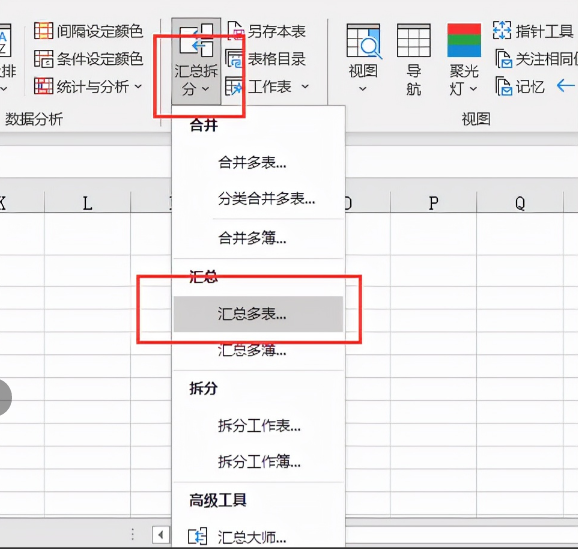This screenshot has height=549, width=578.
Task: Select 汇总多簿... menu item
Action: pyautogui.click(x=258, y=350)
